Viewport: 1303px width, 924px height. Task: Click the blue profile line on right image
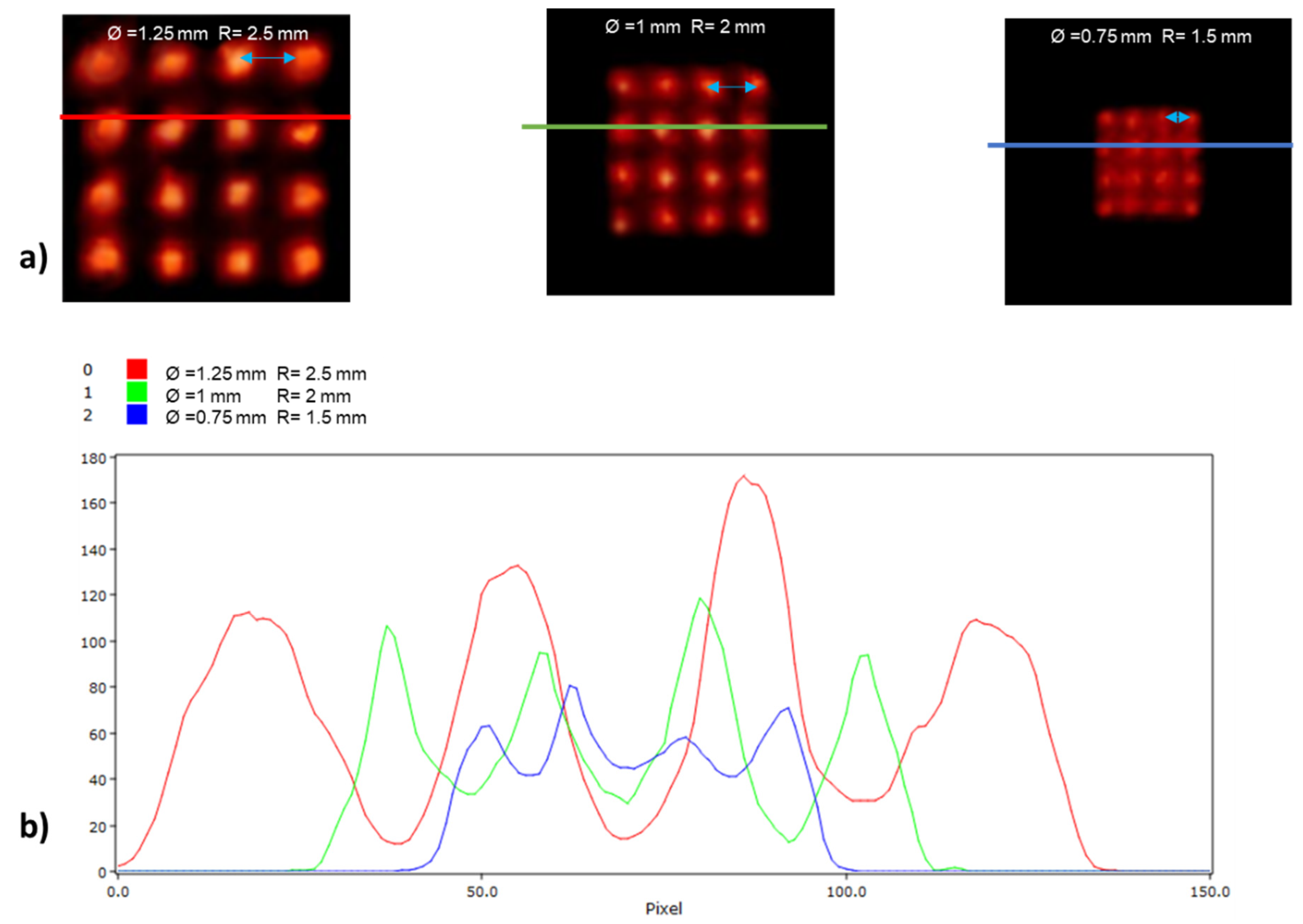pyautogui.click(x=1140, y=146)
